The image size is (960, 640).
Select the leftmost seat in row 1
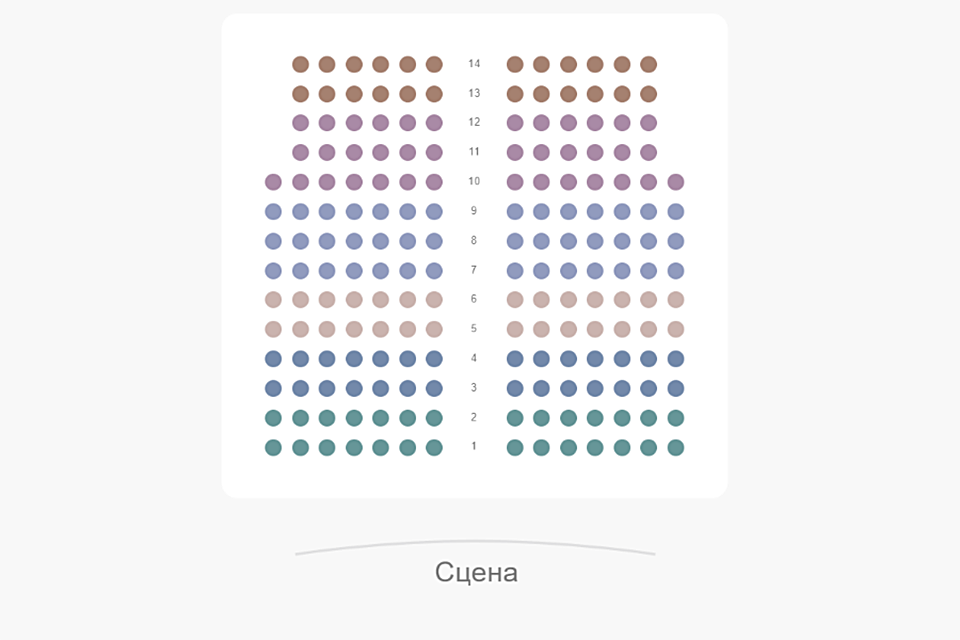pos(273,447)
